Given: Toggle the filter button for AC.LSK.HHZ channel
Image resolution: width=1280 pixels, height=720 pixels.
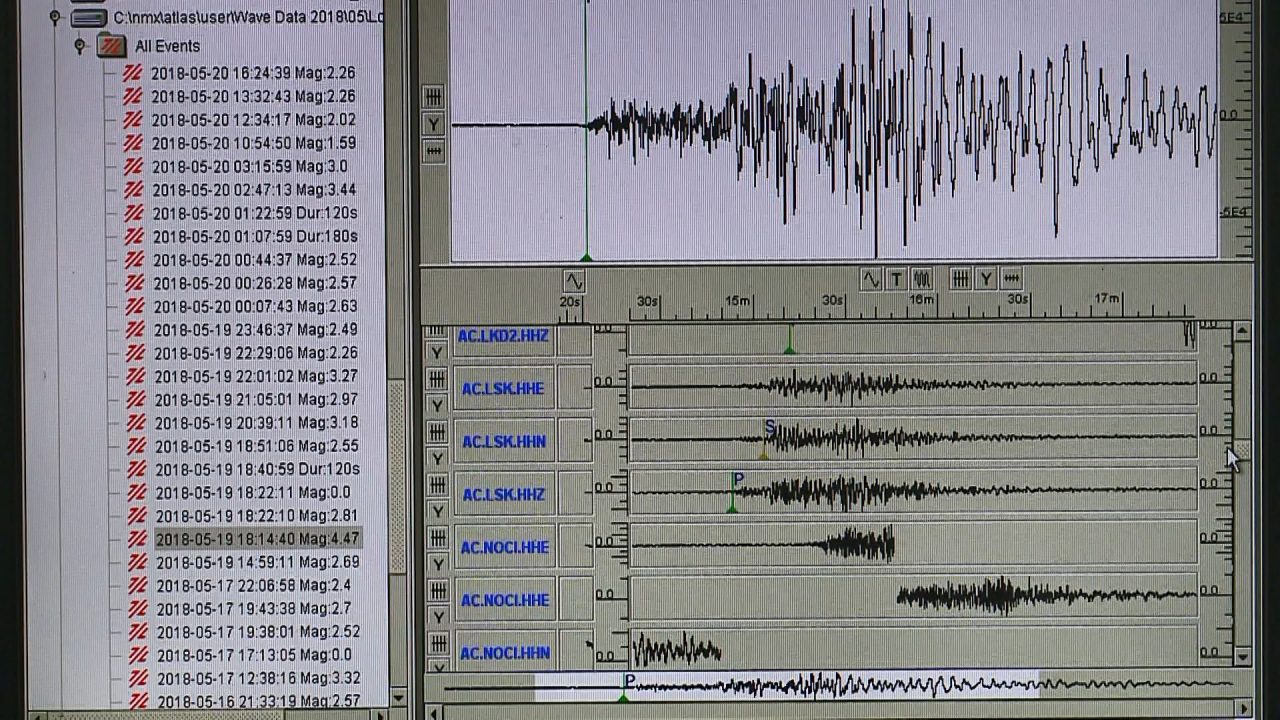Looking at the screenshot, I should (x=437, y=485).
